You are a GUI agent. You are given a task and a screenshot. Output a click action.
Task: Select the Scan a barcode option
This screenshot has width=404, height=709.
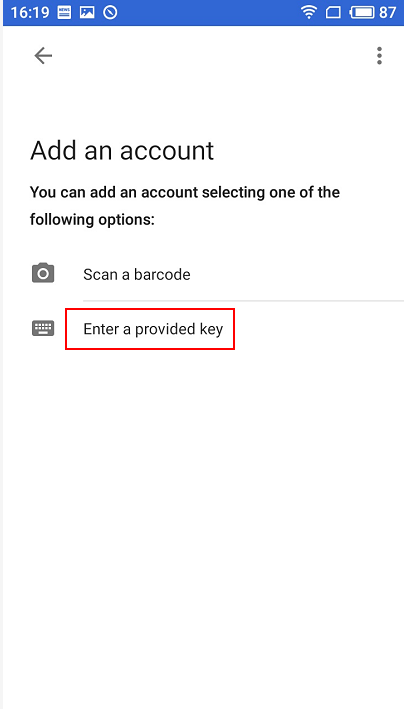point(137,274)
